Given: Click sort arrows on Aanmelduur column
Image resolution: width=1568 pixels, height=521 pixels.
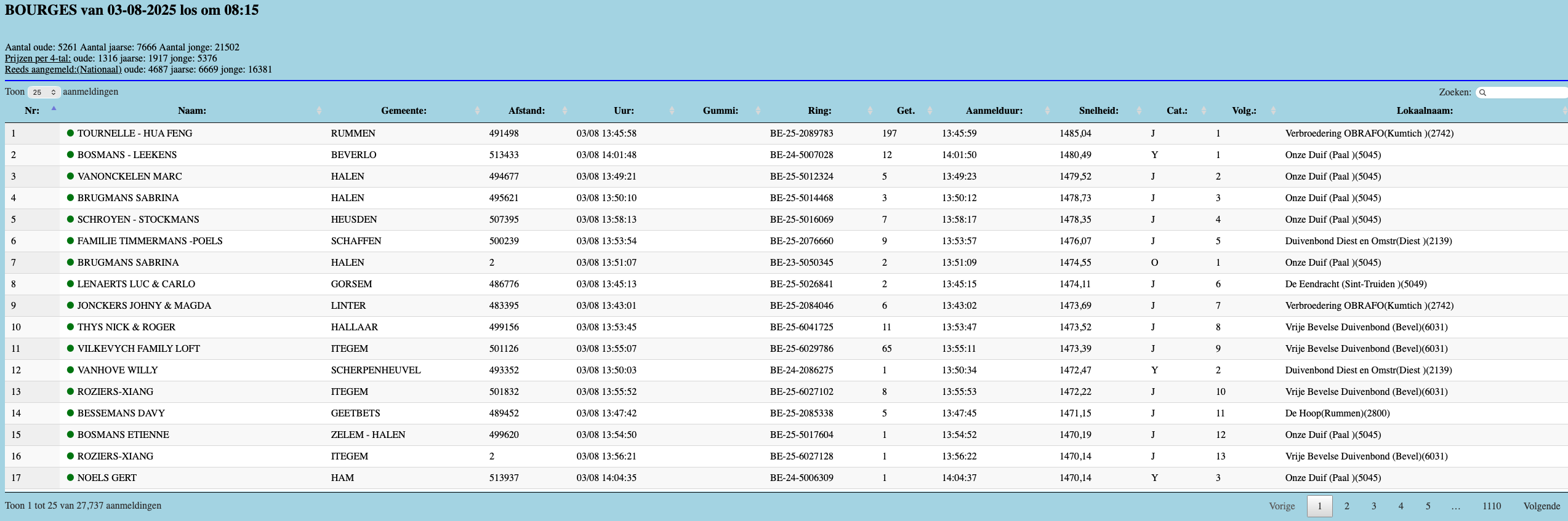Looking at the screenshot, I should coord(1047,111).
